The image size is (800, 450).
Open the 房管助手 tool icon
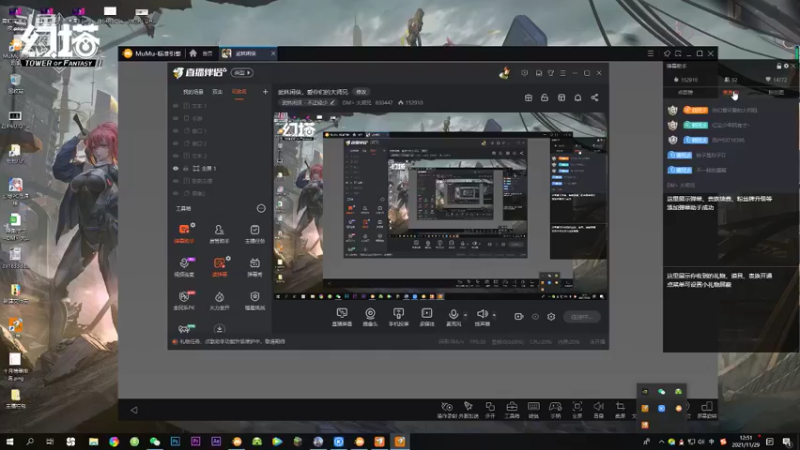tap(219, 233)
